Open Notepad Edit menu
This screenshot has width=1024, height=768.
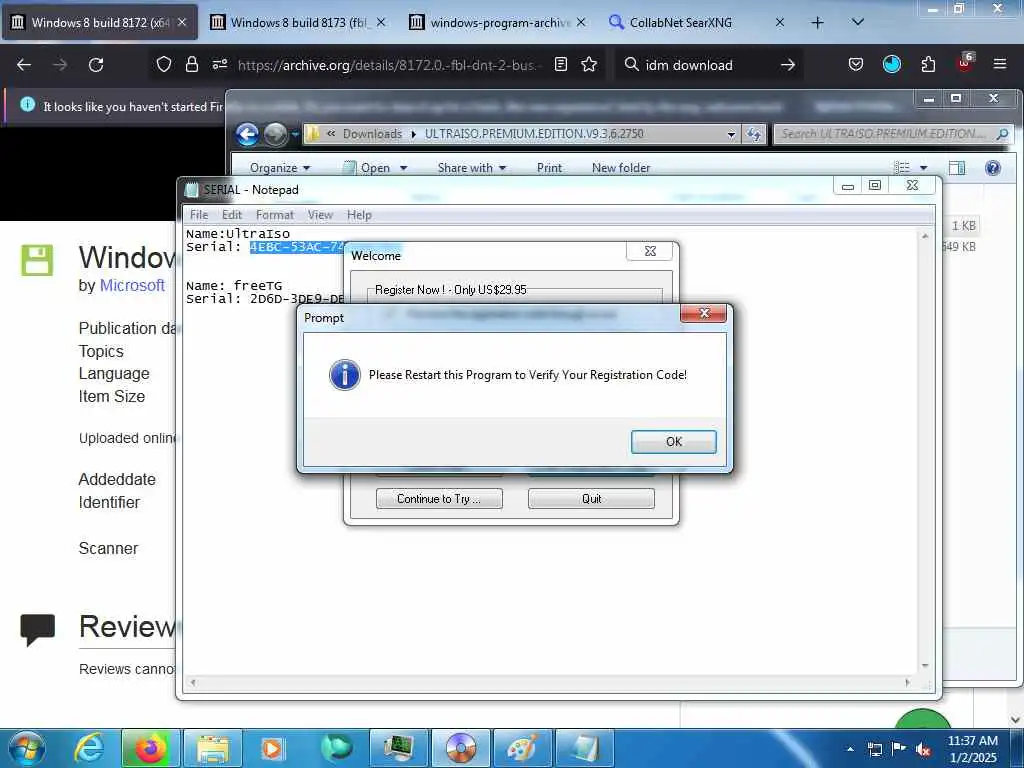coord(231,214)
